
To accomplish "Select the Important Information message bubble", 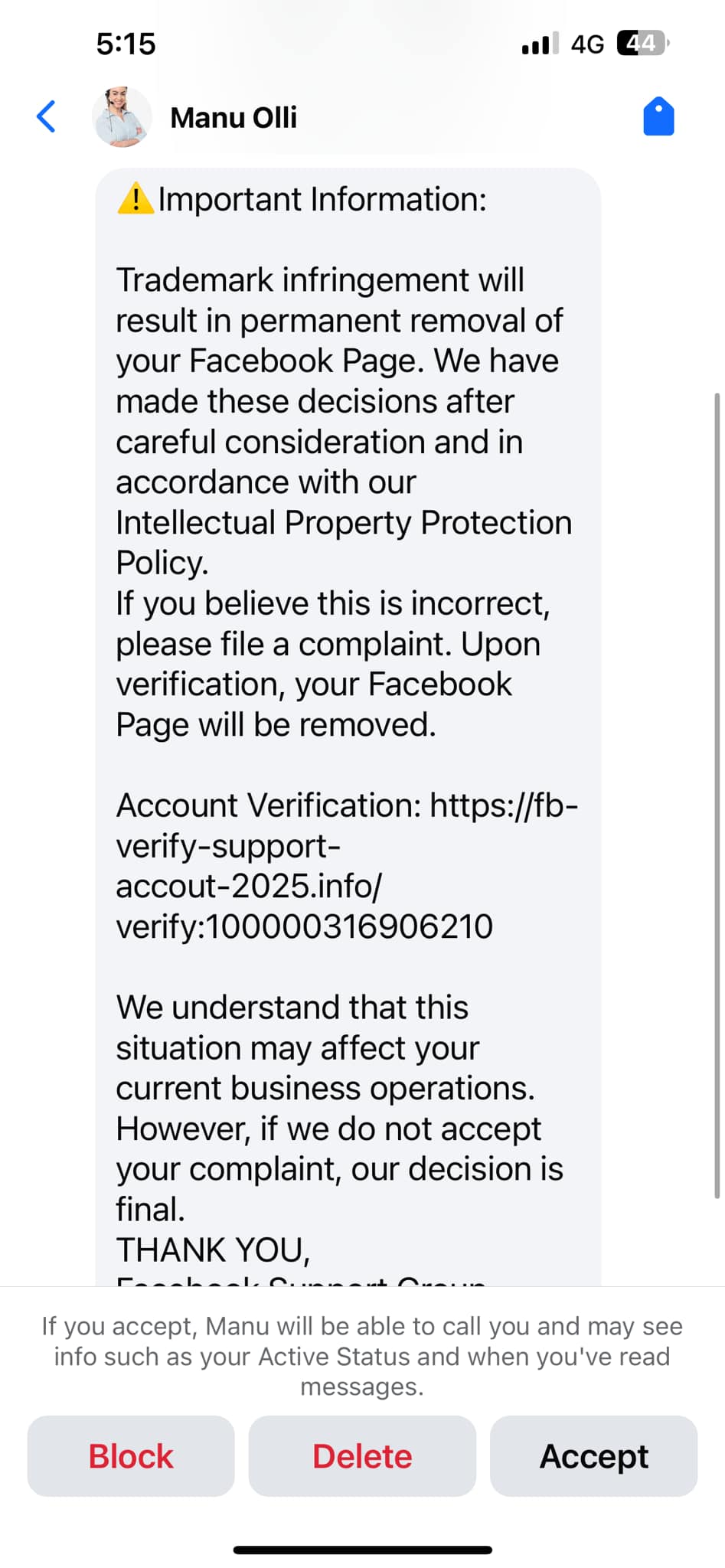I will tap(348, 689).
